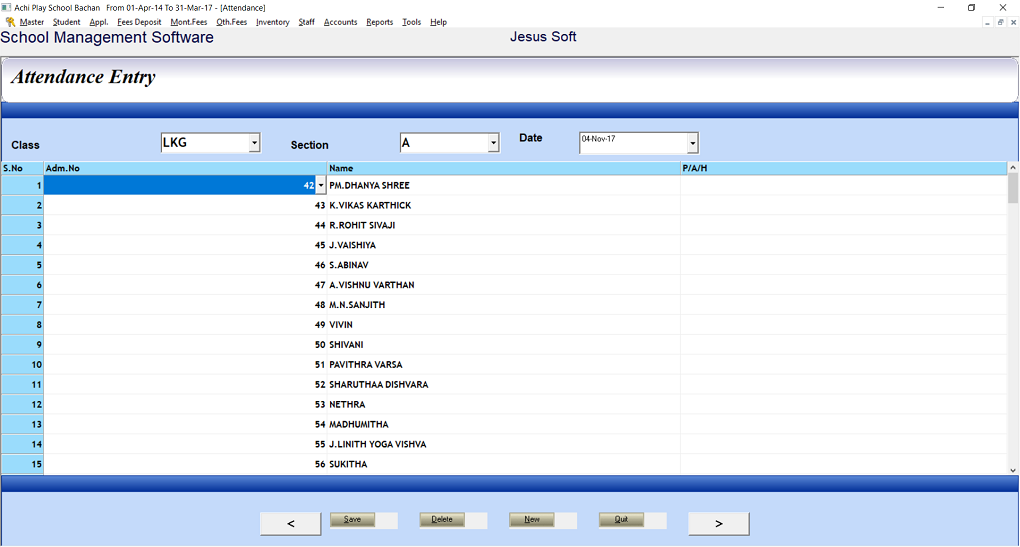Expand the Class dropdown showing LKG
The height and width of the screenshot is (547, 1020).
(254, 143)
